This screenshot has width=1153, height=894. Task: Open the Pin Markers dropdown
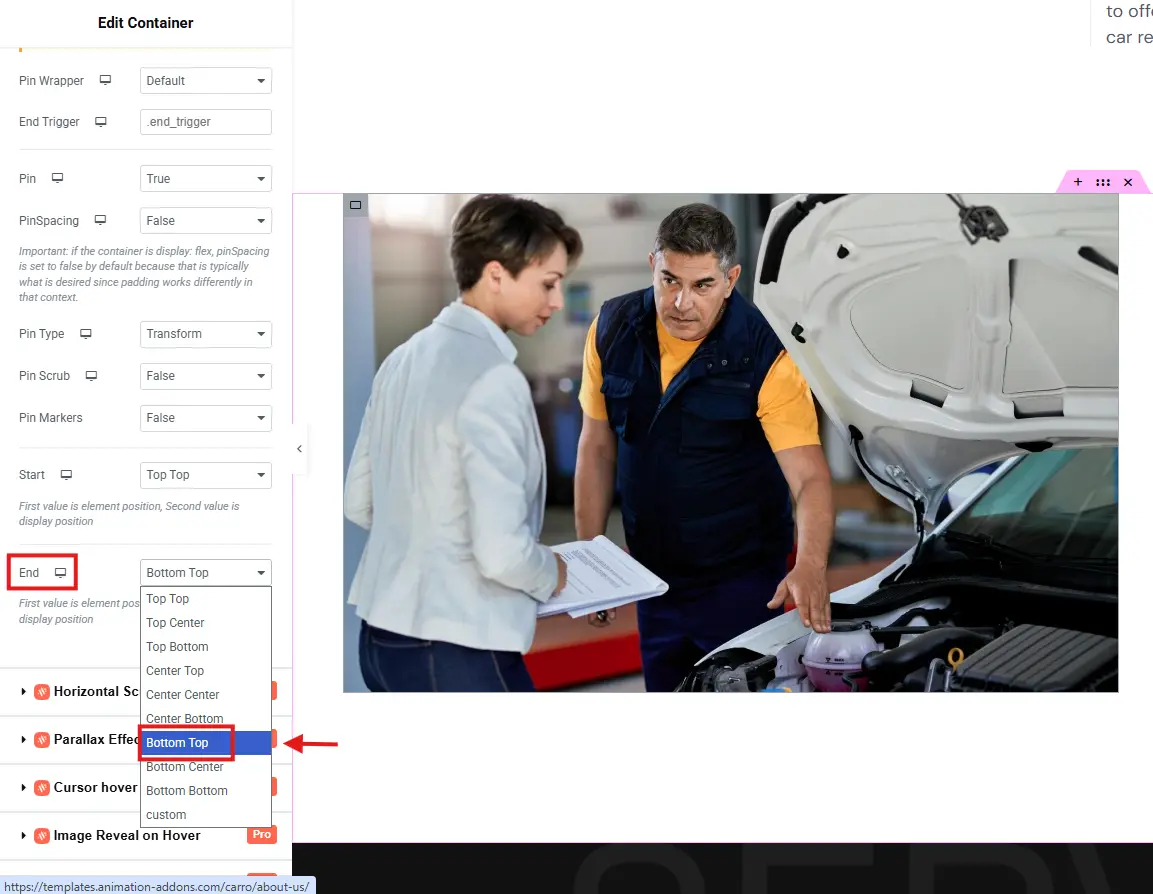205,418
